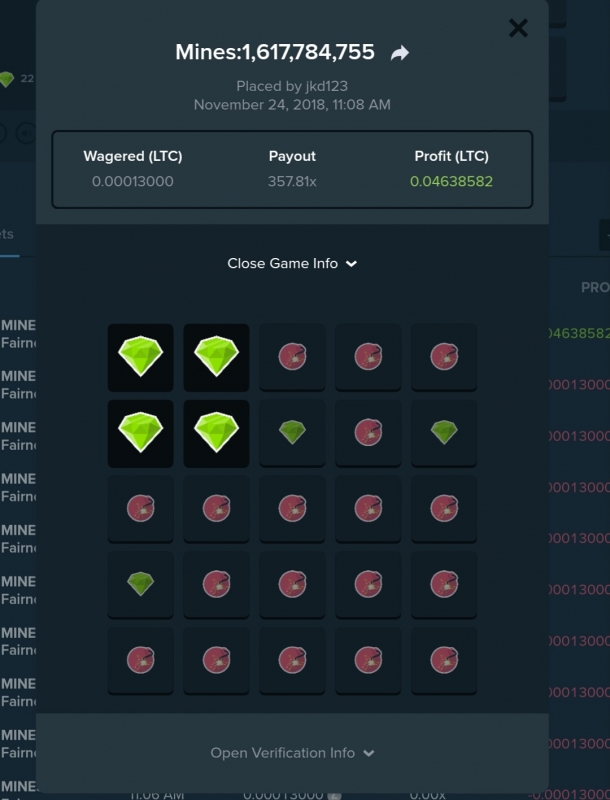
Task: Click the mine tile in row one, column five
Action: (x=444, y=357)
